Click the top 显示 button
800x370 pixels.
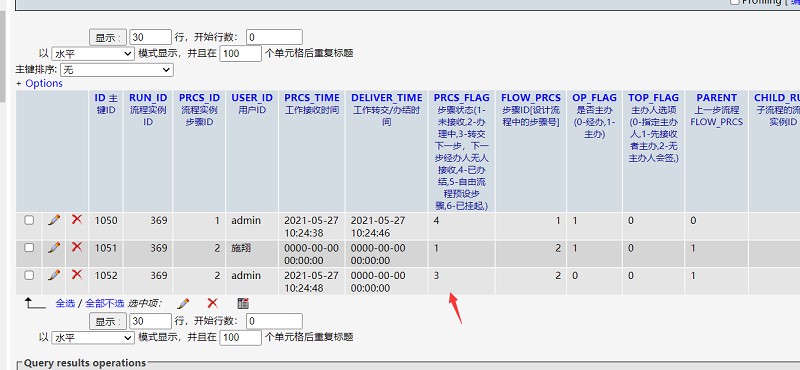click(108, 37)
